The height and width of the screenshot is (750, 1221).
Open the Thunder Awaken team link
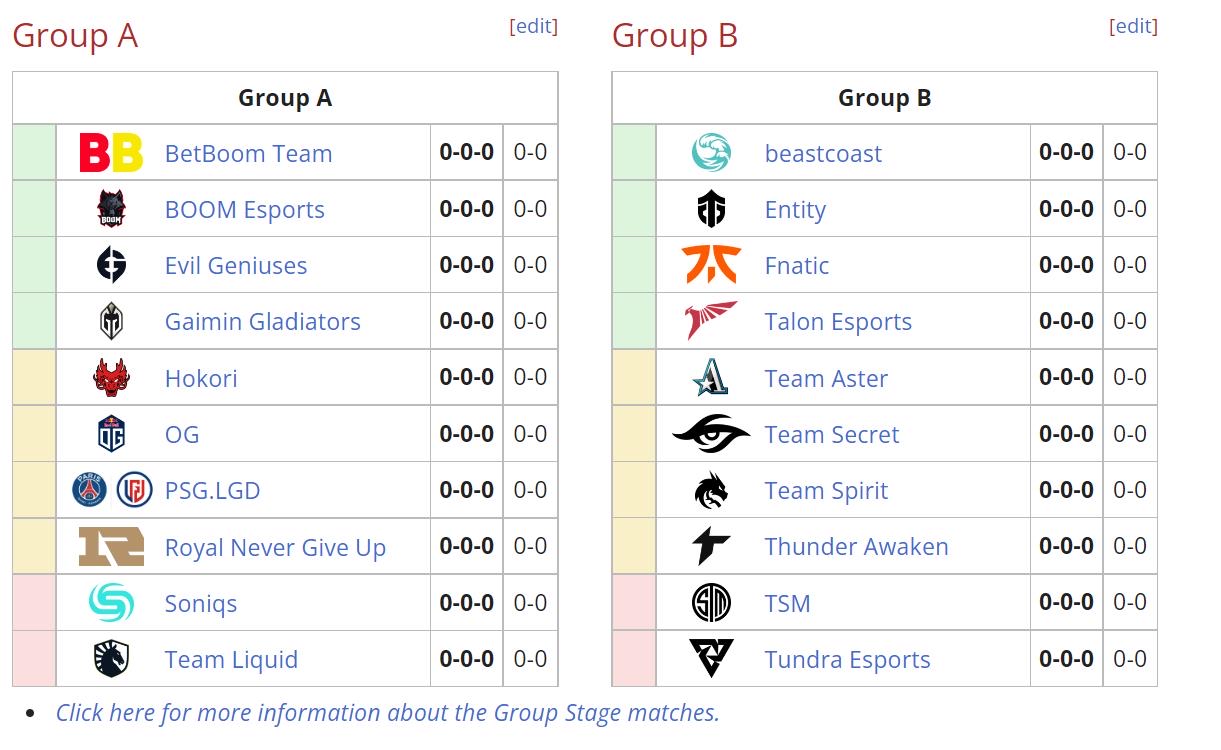pyautogui.click(x=856, y=547)
